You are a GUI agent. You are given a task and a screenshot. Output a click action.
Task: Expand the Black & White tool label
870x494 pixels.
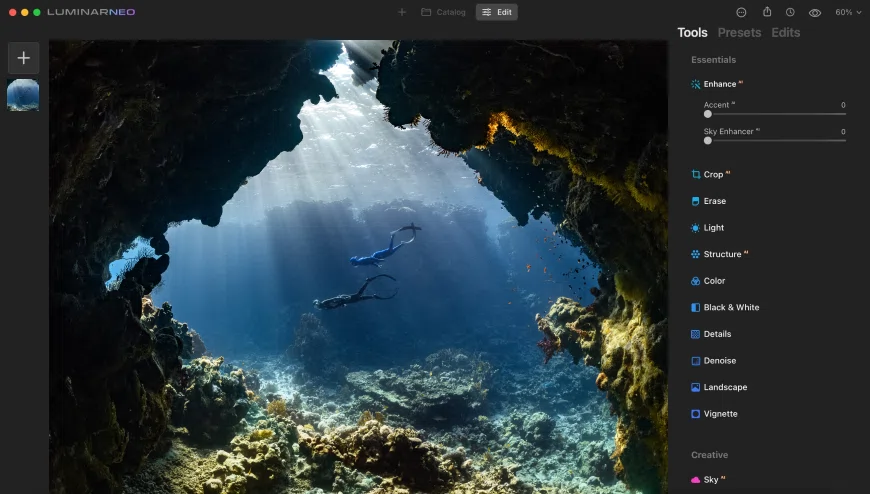[731, 308]
